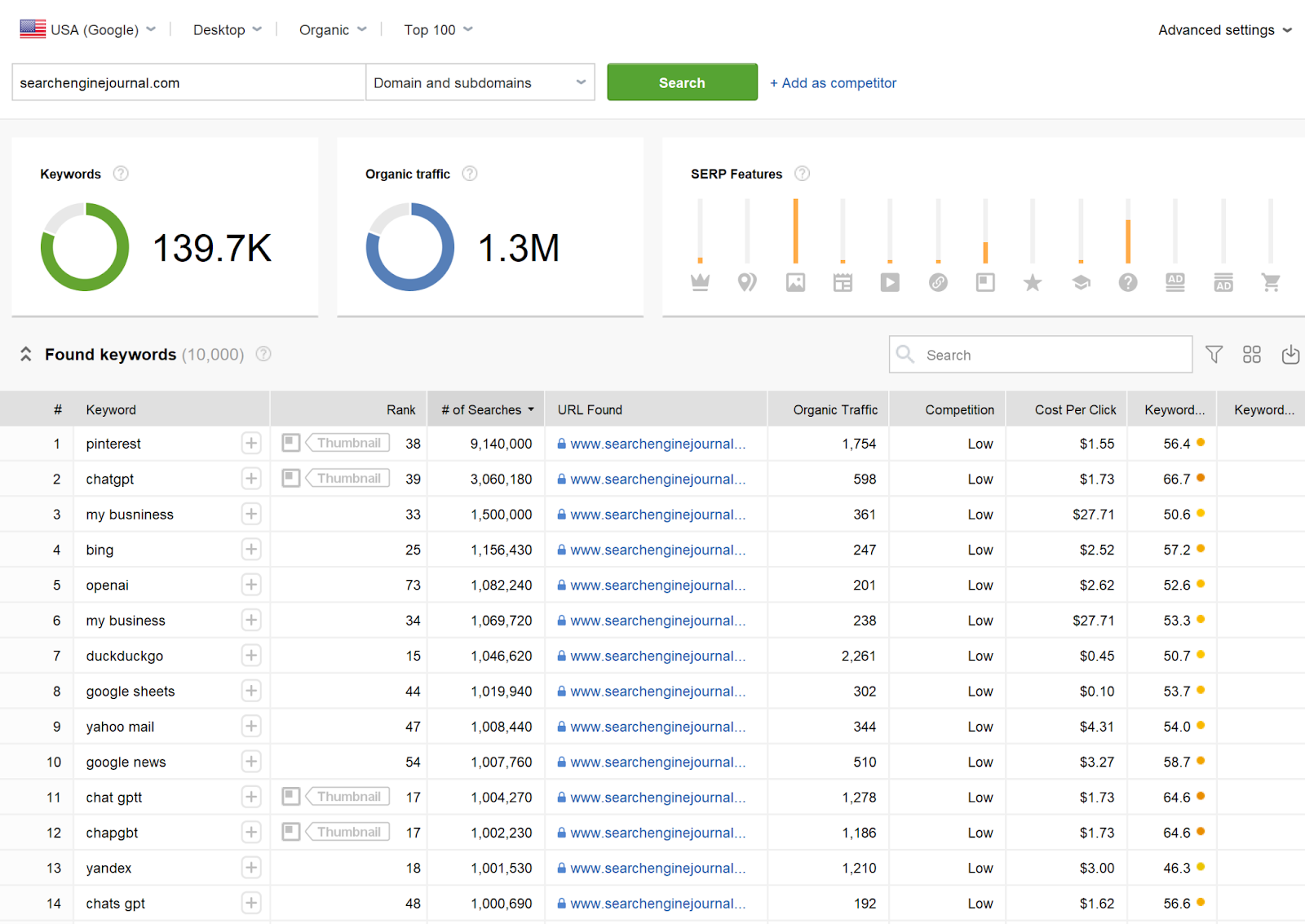Click the map pin SERP feature icon
The width and height of the screenshot is (1305, 924).
[x=747, y=283]
